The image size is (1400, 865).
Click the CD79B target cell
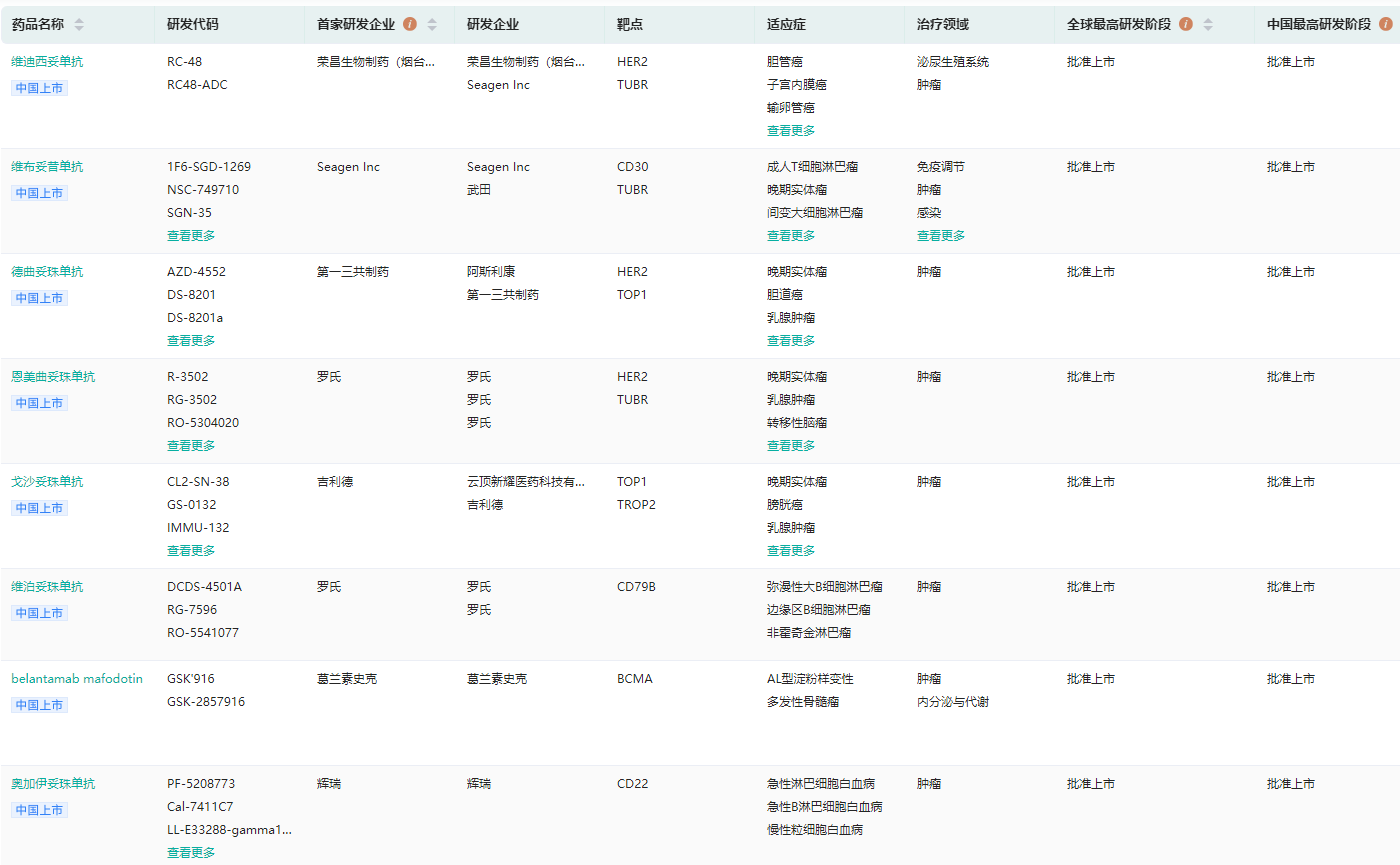(636, 587)
